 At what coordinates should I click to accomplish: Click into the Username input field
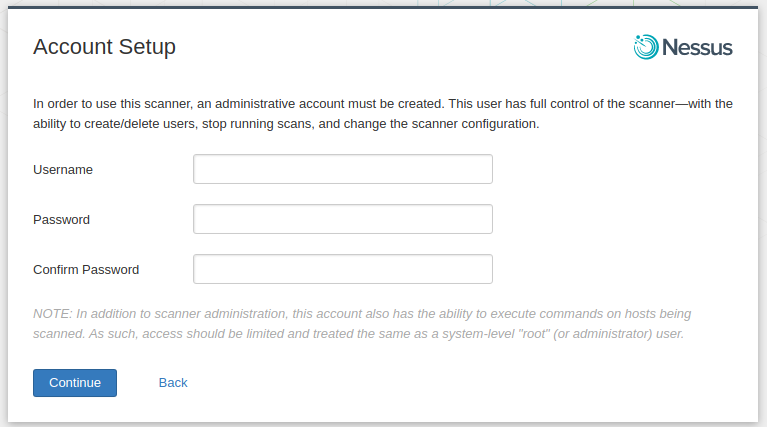[x=342, y=169]
